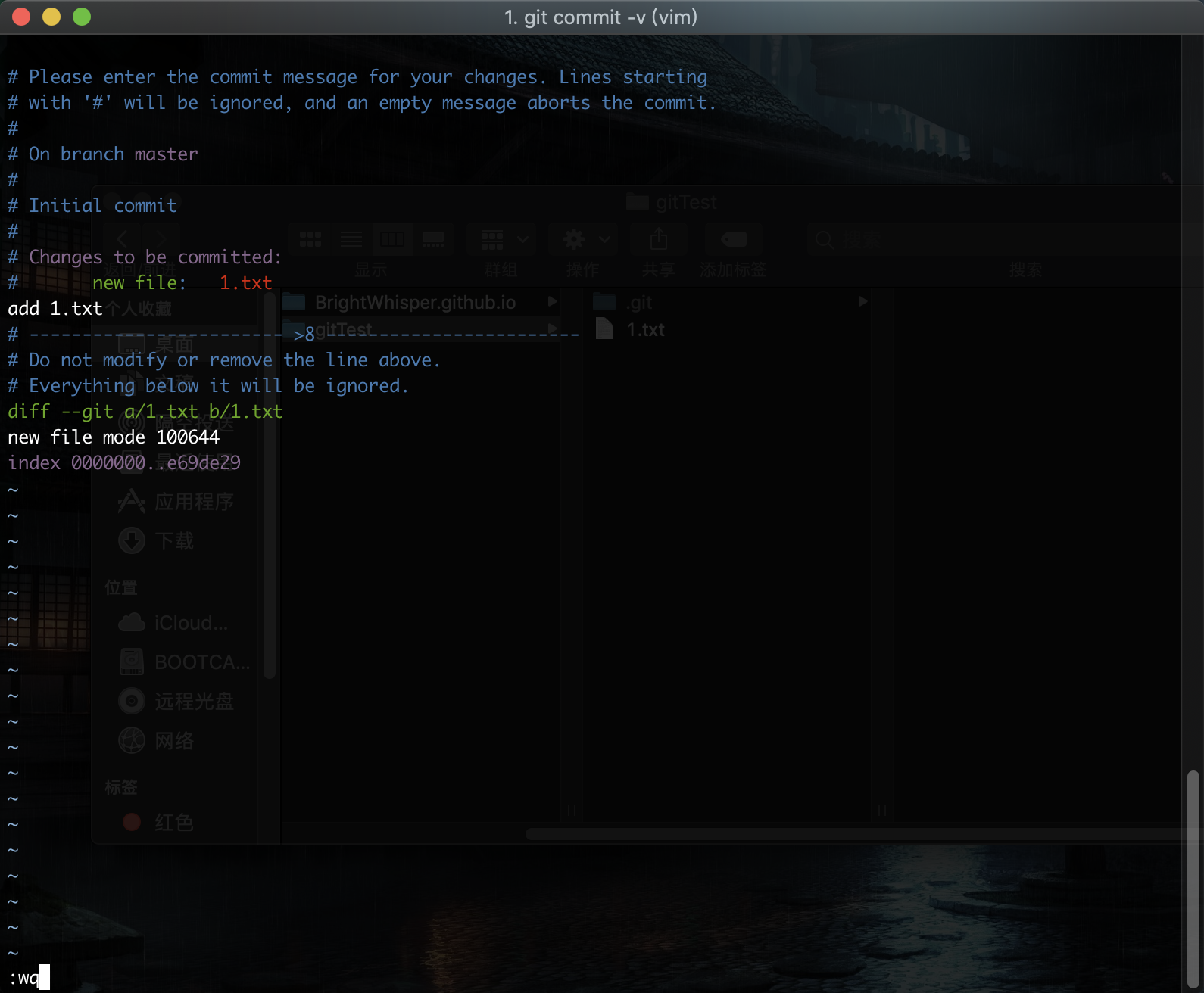Click the 'index 0000000..e69de29' line

point(124,463)
